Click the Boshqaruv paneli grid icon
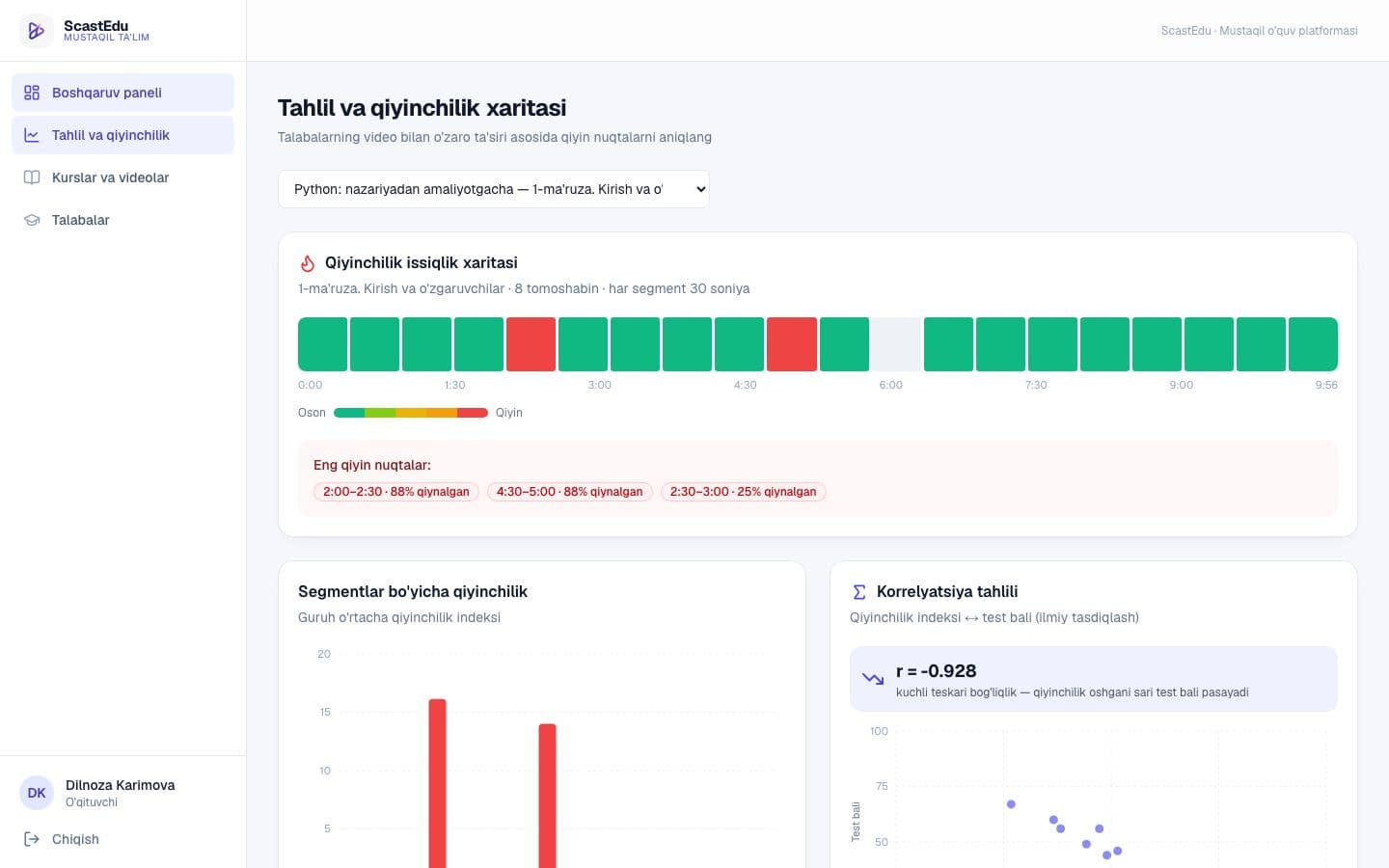Image resolution: width=1389 pixels, height=868 pixels. 32,93
